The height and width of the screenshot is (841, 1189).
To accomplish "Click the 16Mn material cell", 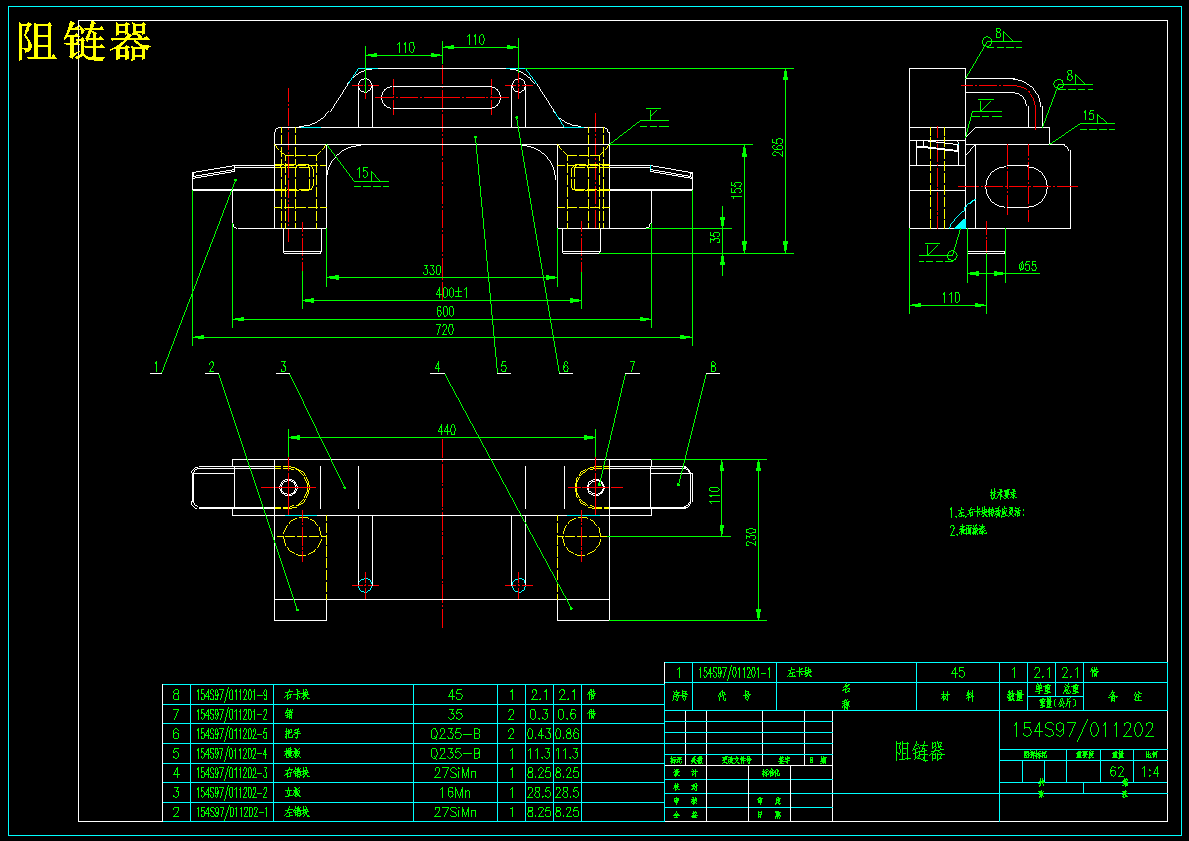I will [x=454, y=792].
